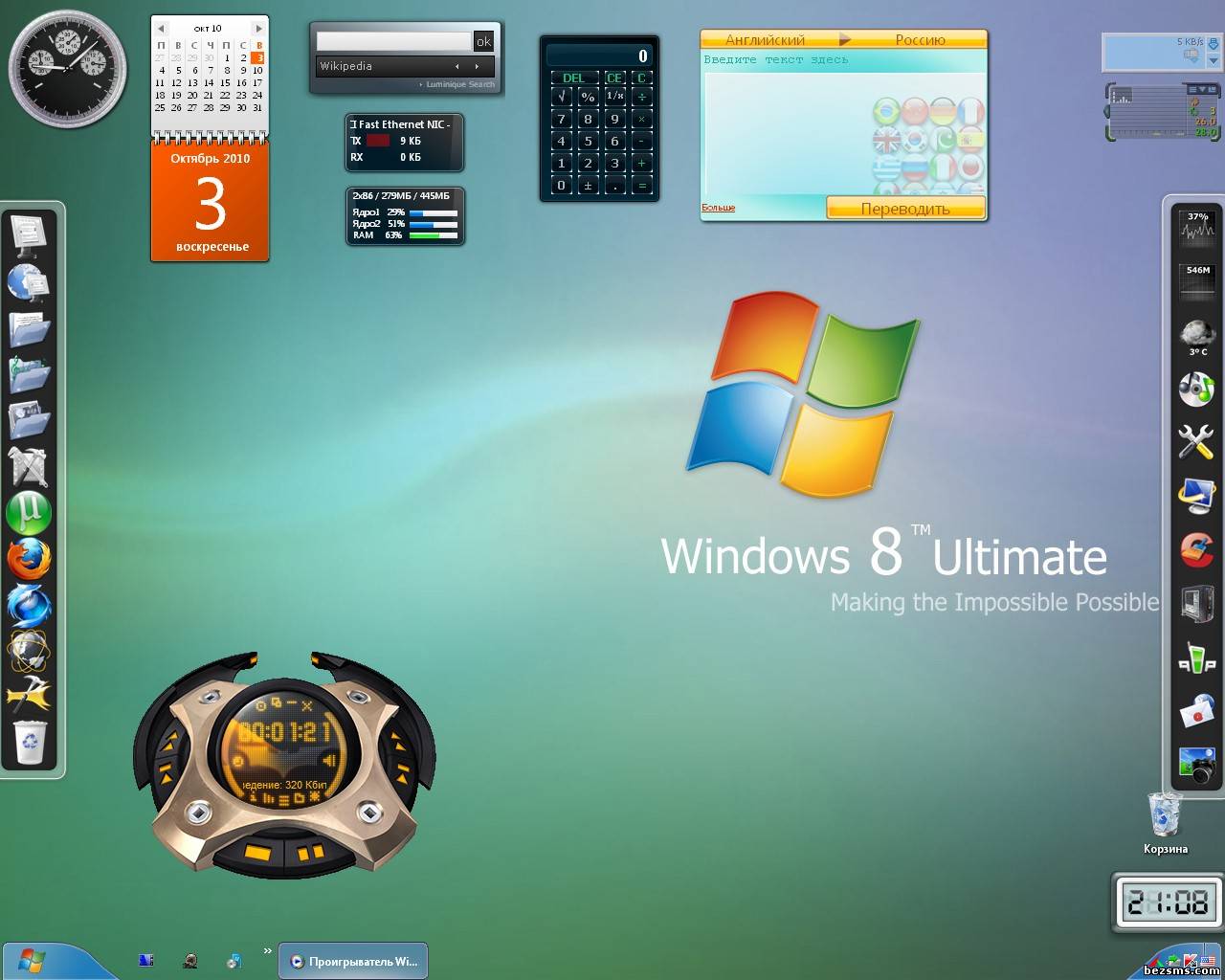This screenshot has height=980, width=1225.
Task: Click the wrench and screwdriver tools icon
Action: click(1196, 441)
